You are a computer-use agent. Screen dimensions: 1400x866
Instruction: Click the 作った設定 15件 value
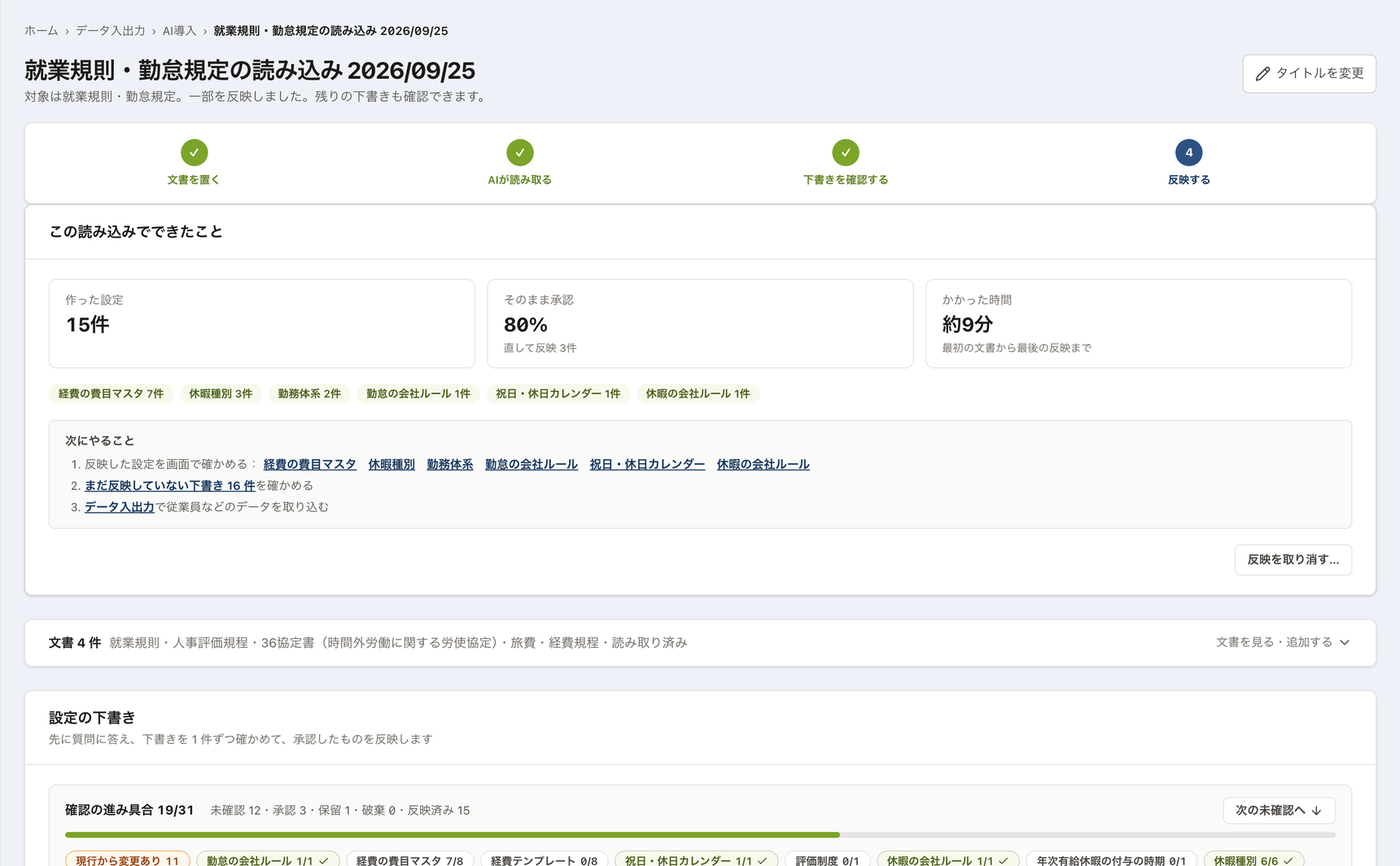point(88,325)
